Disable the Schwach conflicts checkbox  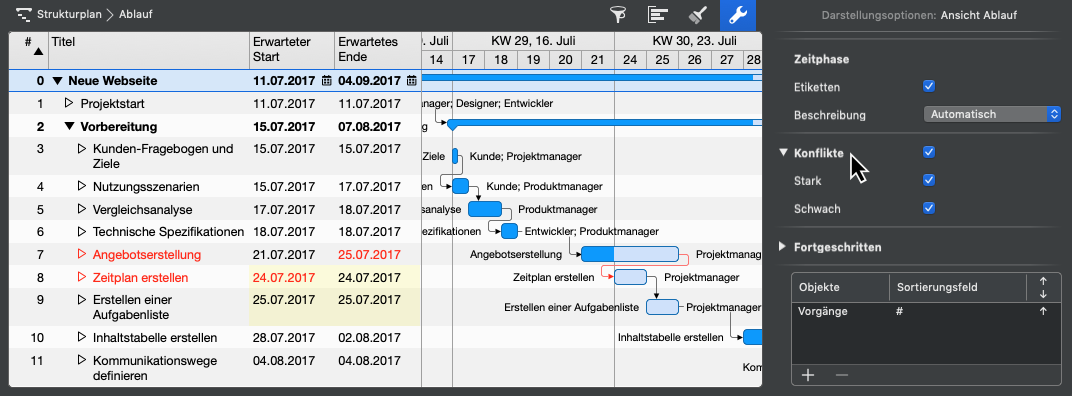click(x=928, y=208)
